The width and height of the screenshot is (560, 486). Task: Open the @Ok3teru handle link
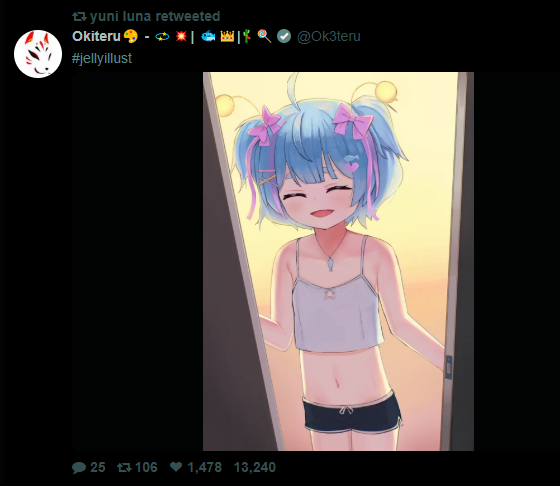pos(329,36)
